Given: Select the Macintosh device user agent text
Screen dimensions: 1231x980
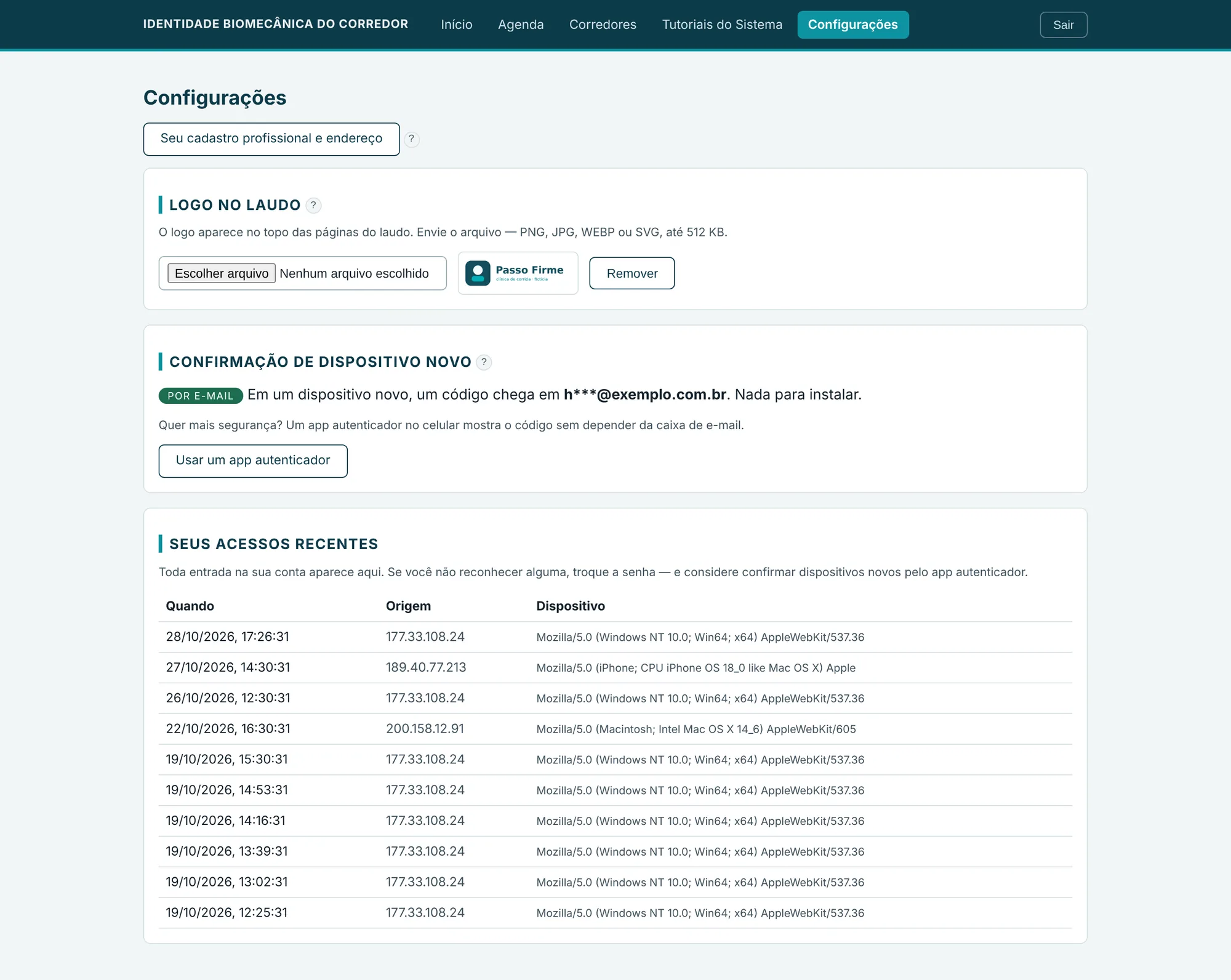Looking at the screenshot, I should click(696, 729).
